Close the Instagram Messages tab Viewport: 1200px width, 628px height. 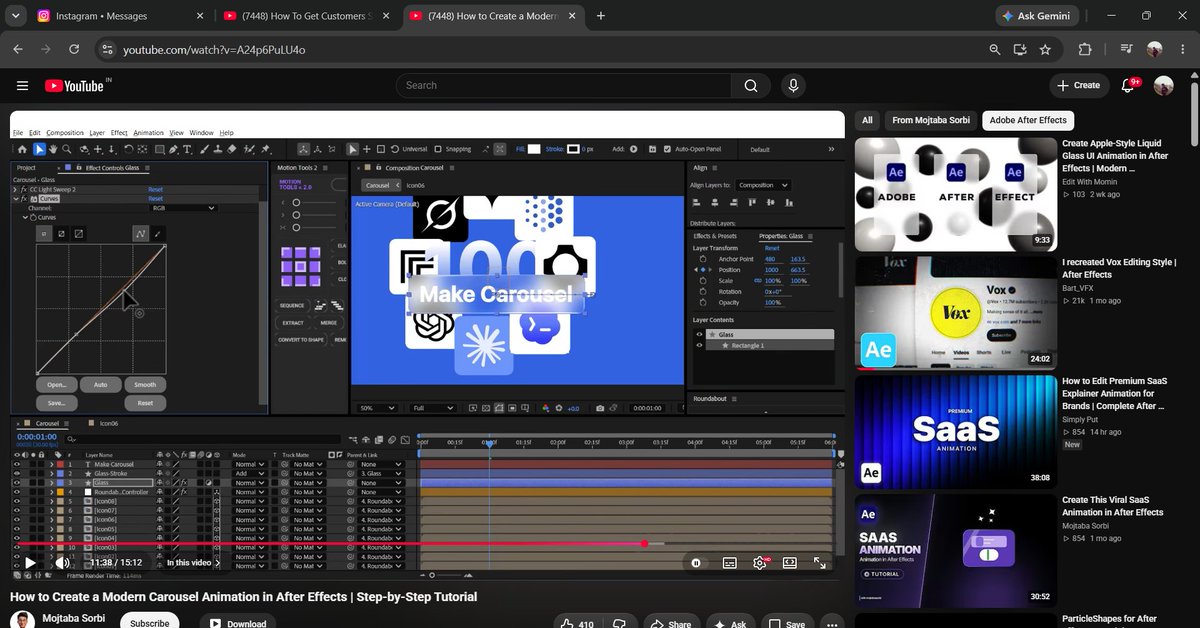[x=201, y=16]
